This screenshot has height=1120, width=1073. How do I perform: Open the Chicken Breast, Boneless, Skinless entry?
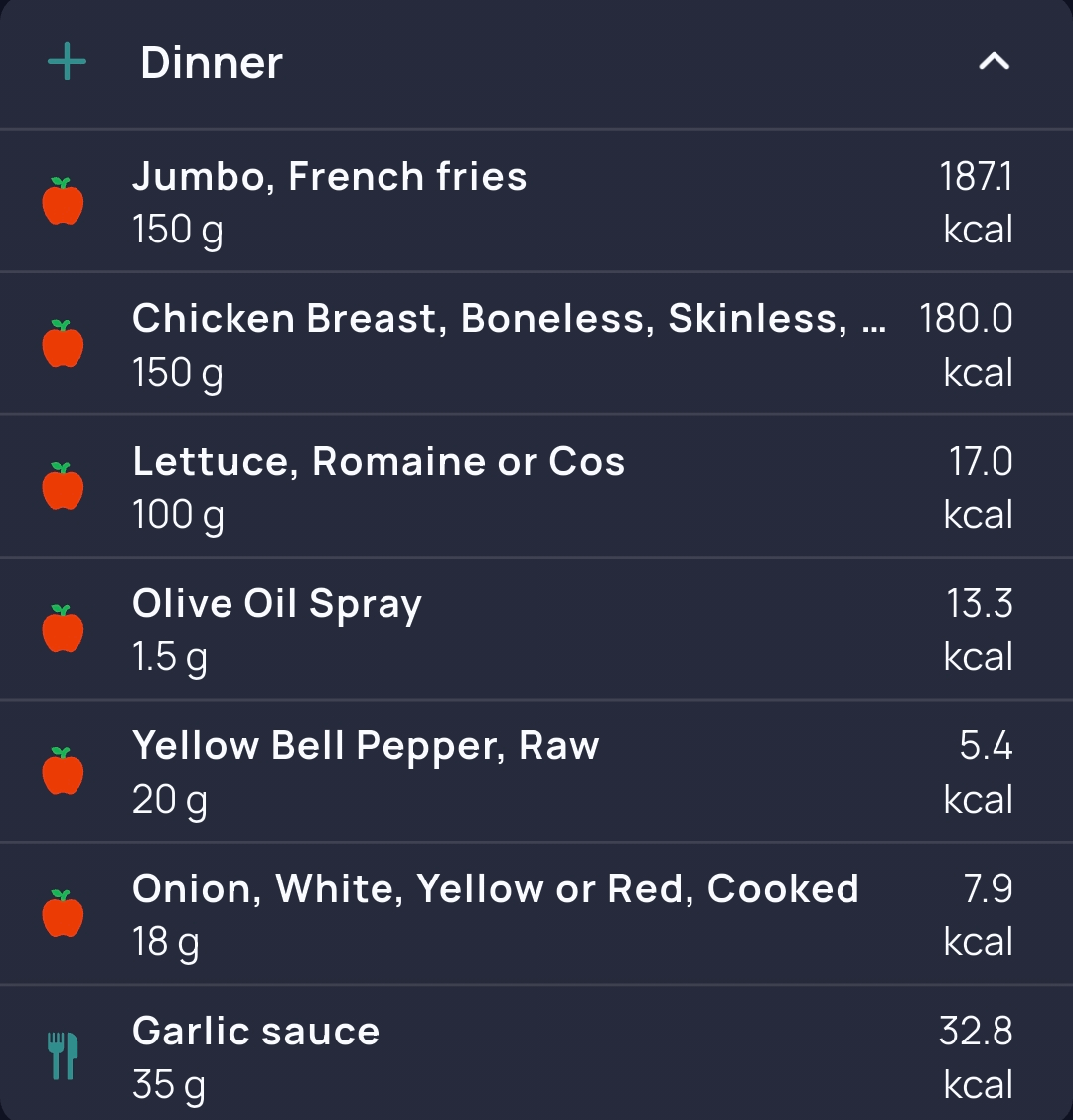click(x=536, y=344)
